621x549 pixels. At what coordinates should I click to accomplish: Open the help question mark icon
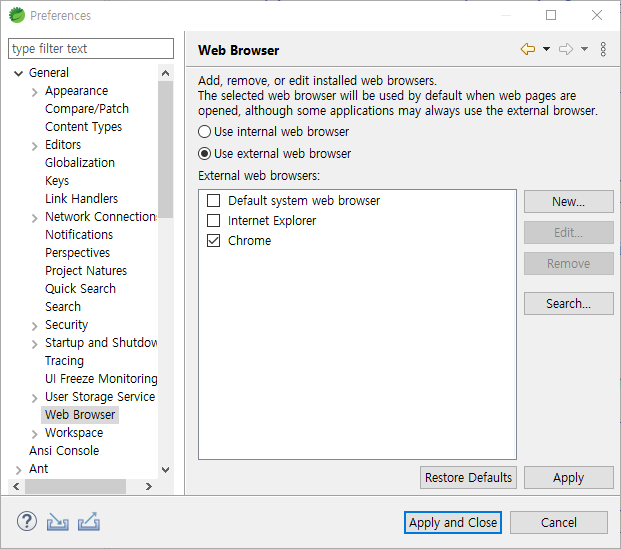(x=27, y=522)
